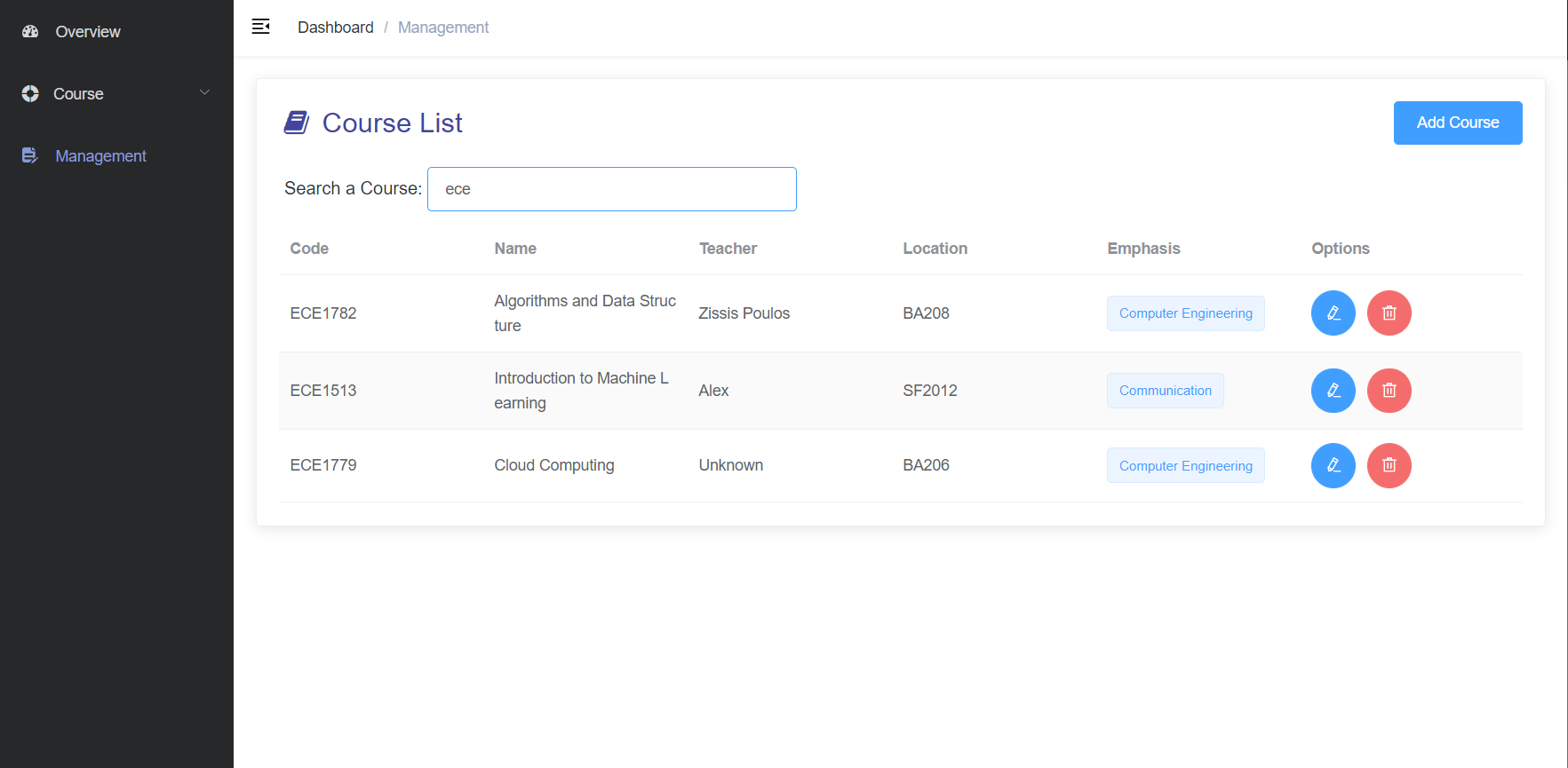The height and width of the screenshot is (768, 1568).
Task: Click the Management breadcrumb
Action: tap(443, 28)
